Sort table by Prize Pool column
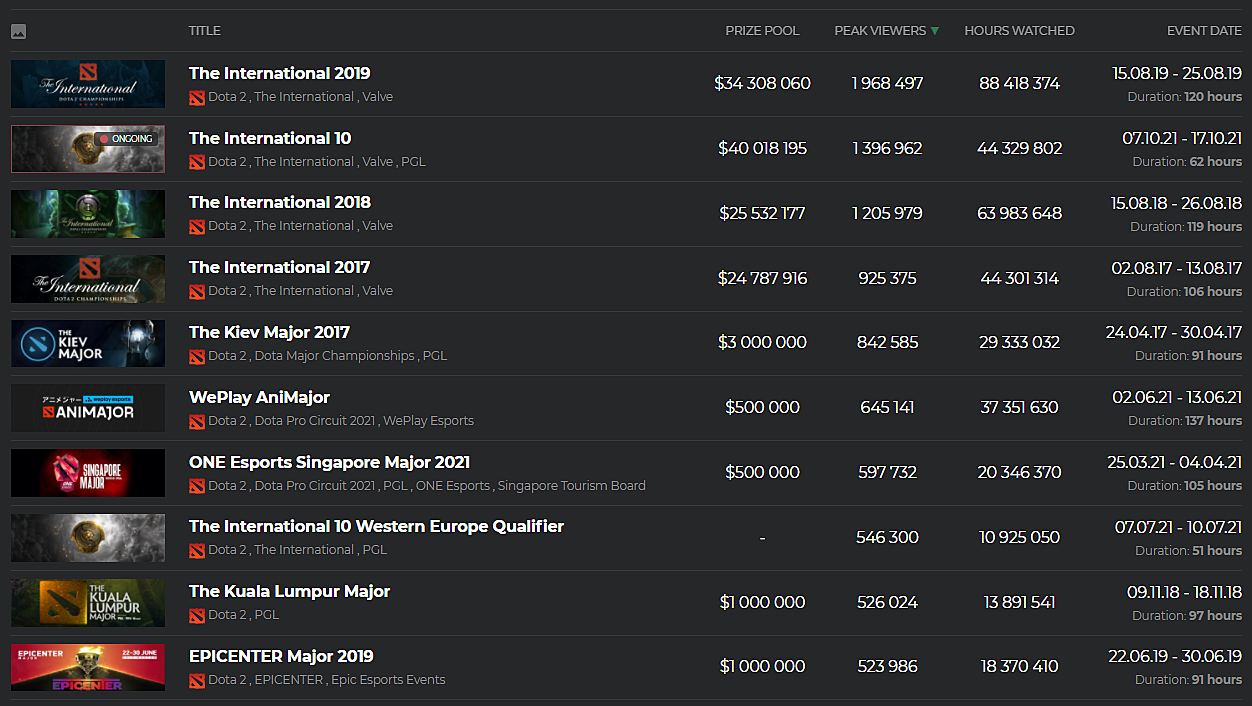The width and height of the screenshot is (1252, 706). (x=762, y=31)
